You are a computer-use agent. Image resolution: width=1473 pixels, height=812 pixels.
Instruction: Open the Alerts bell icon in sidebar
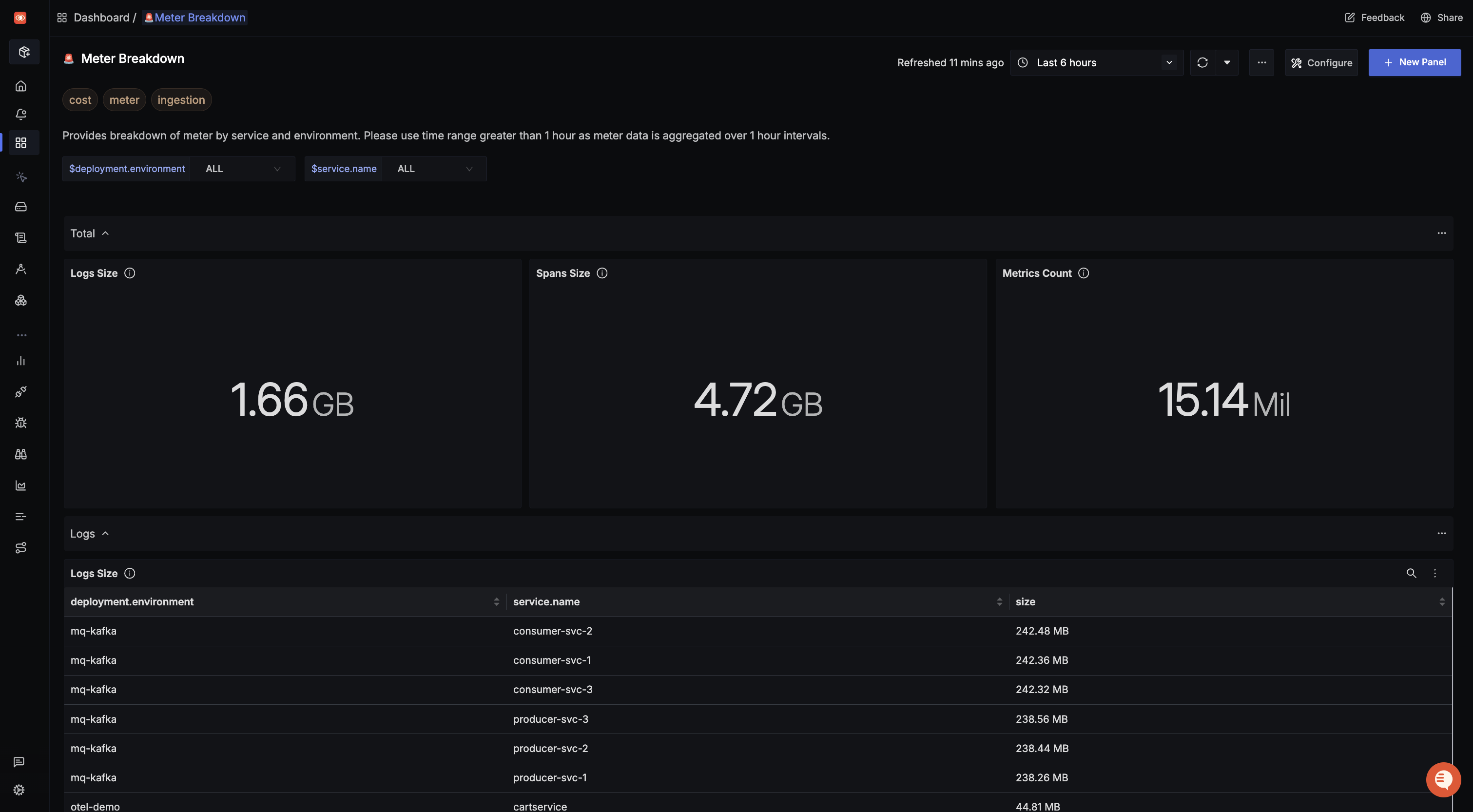tap(20, 114)
